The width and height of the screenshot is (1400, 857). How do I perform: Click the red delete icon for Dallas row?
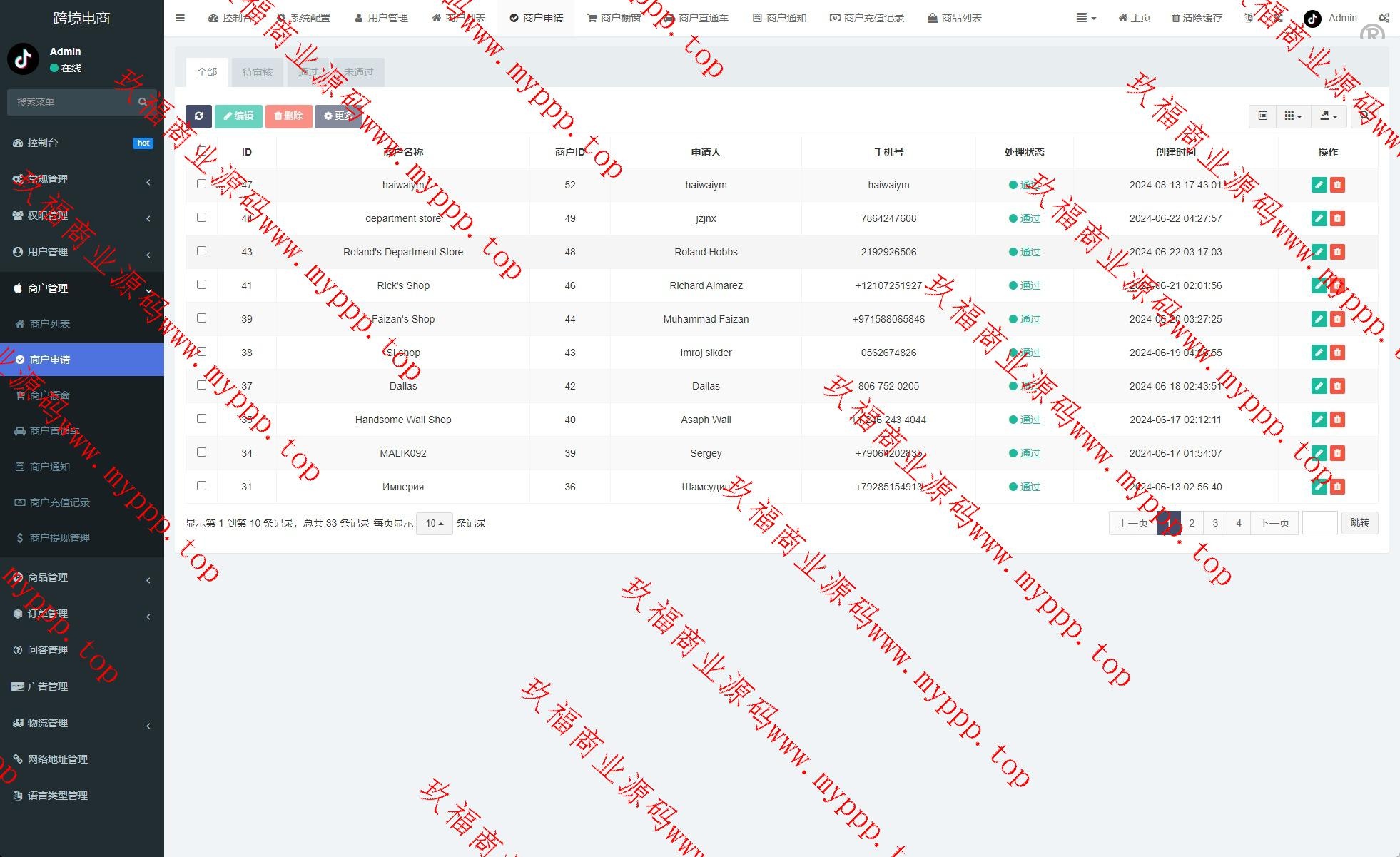(1337, 386)
